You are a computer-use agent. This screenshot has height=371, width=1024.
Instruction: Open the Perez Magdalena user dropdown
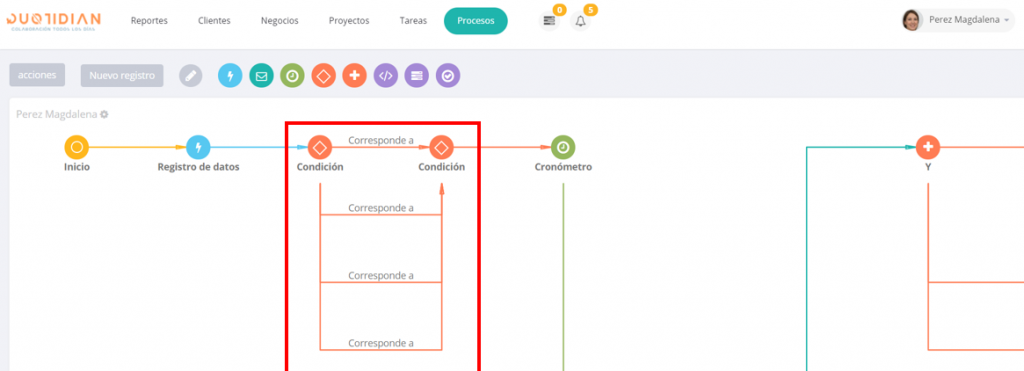click(957, 20)
